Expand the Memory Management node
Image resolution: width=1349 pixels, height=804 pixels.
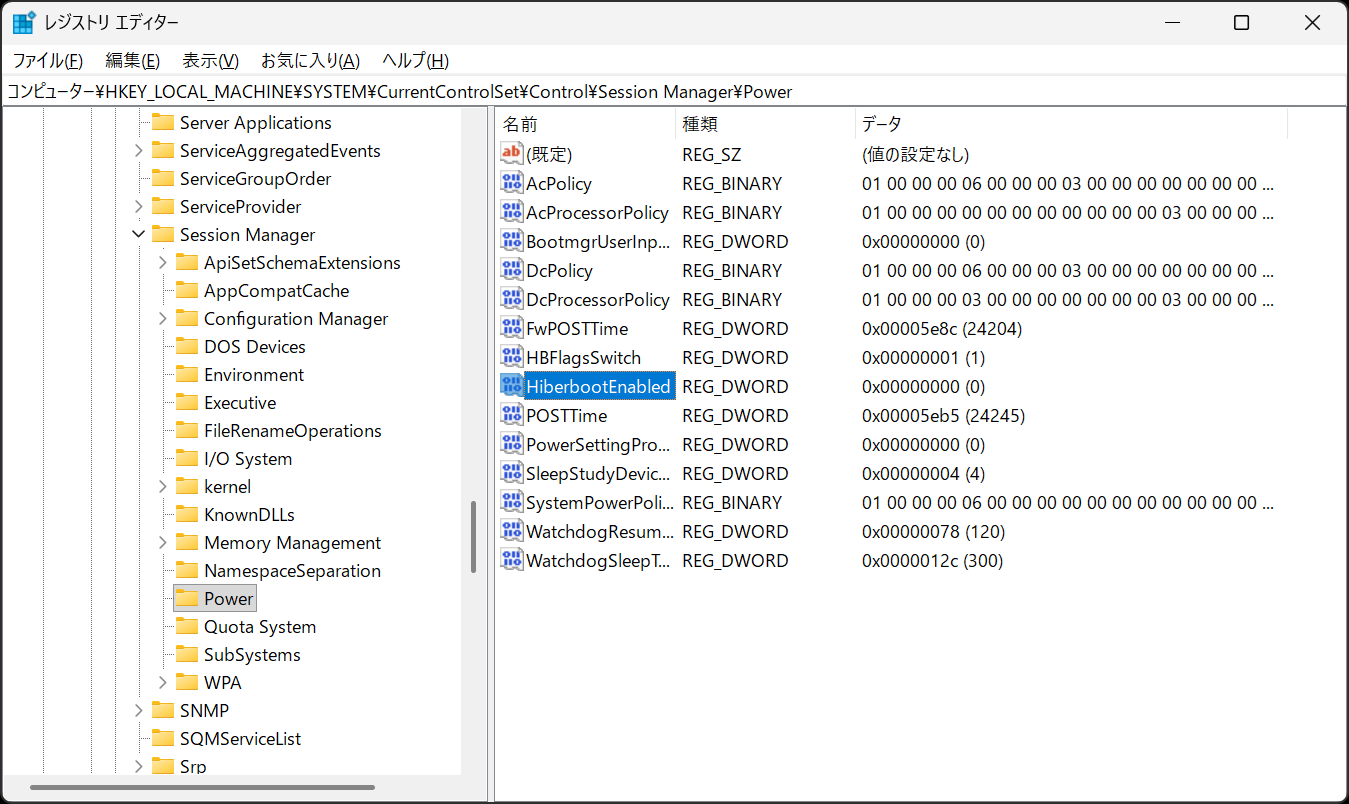[163, 542]
